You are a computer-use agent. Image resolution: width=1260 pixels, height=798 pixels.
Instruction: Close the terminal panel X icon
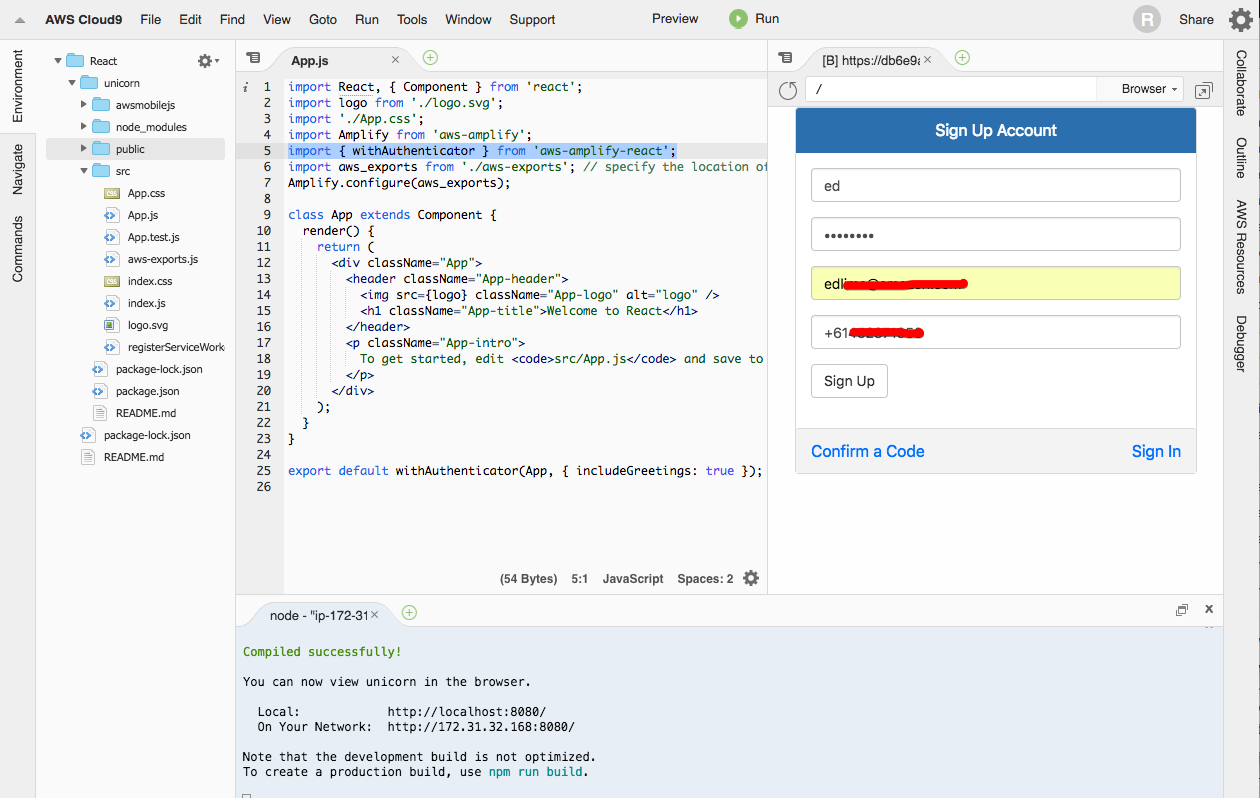(x=1209, y=608)
